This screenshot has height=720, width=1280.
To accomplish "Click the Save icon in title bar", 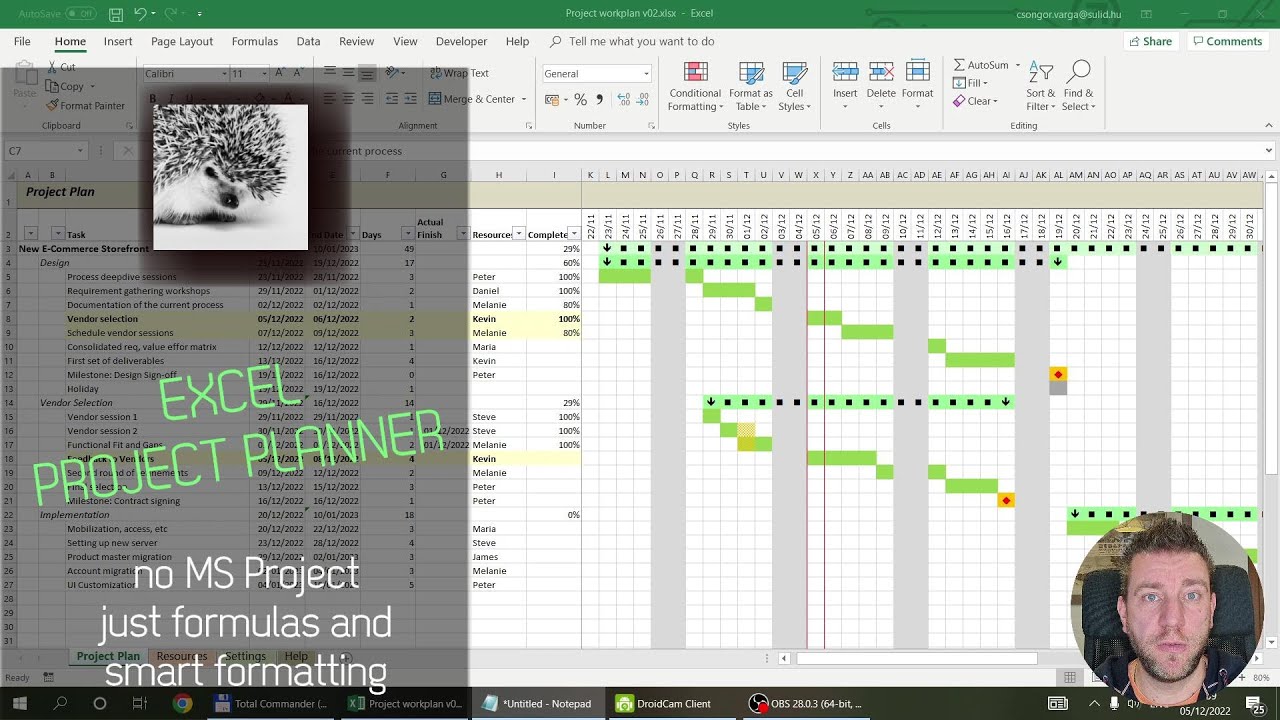I will tap(116, 14).
